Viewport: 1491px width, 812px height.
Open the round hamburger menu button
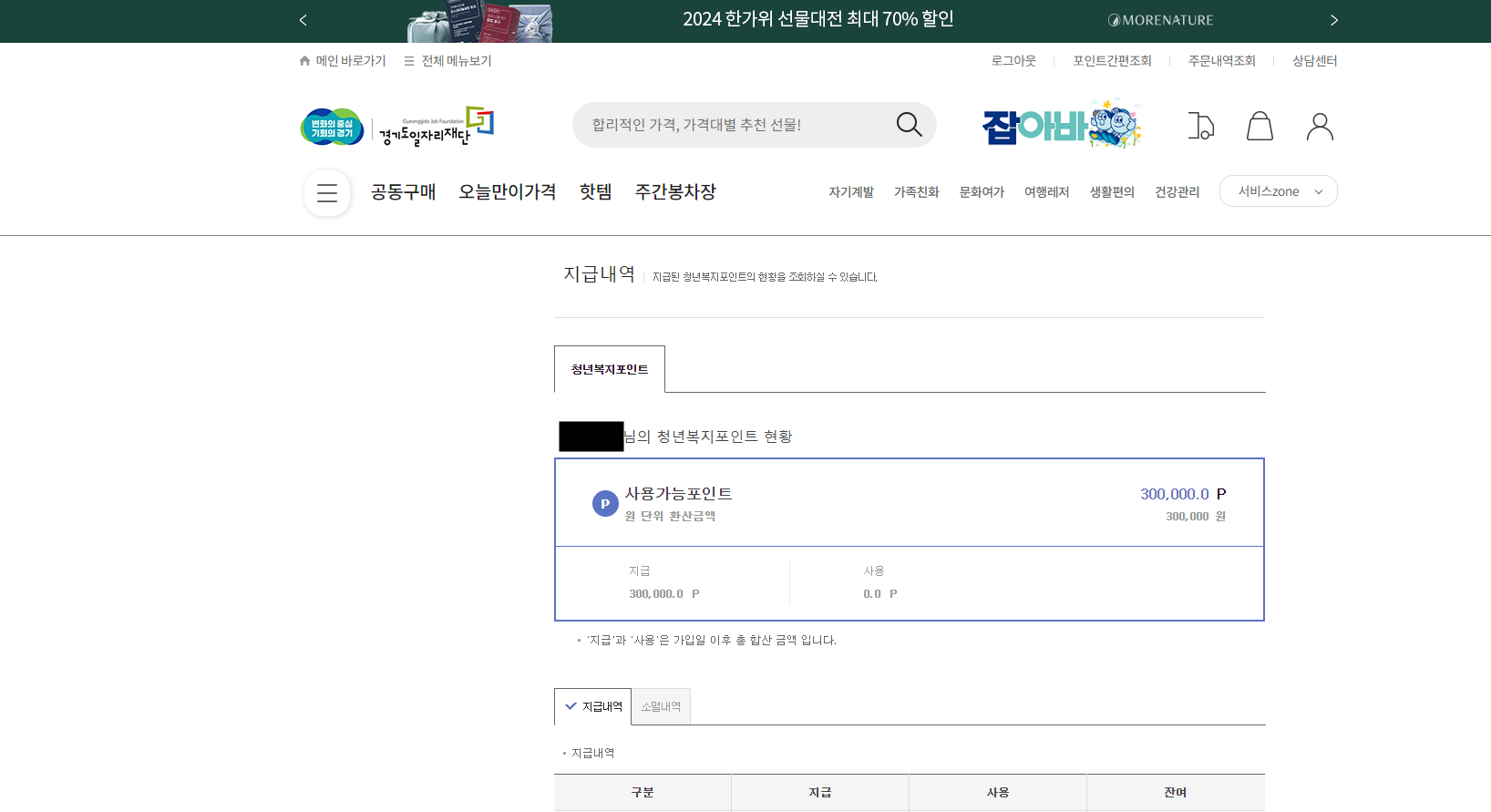point(327,193)
